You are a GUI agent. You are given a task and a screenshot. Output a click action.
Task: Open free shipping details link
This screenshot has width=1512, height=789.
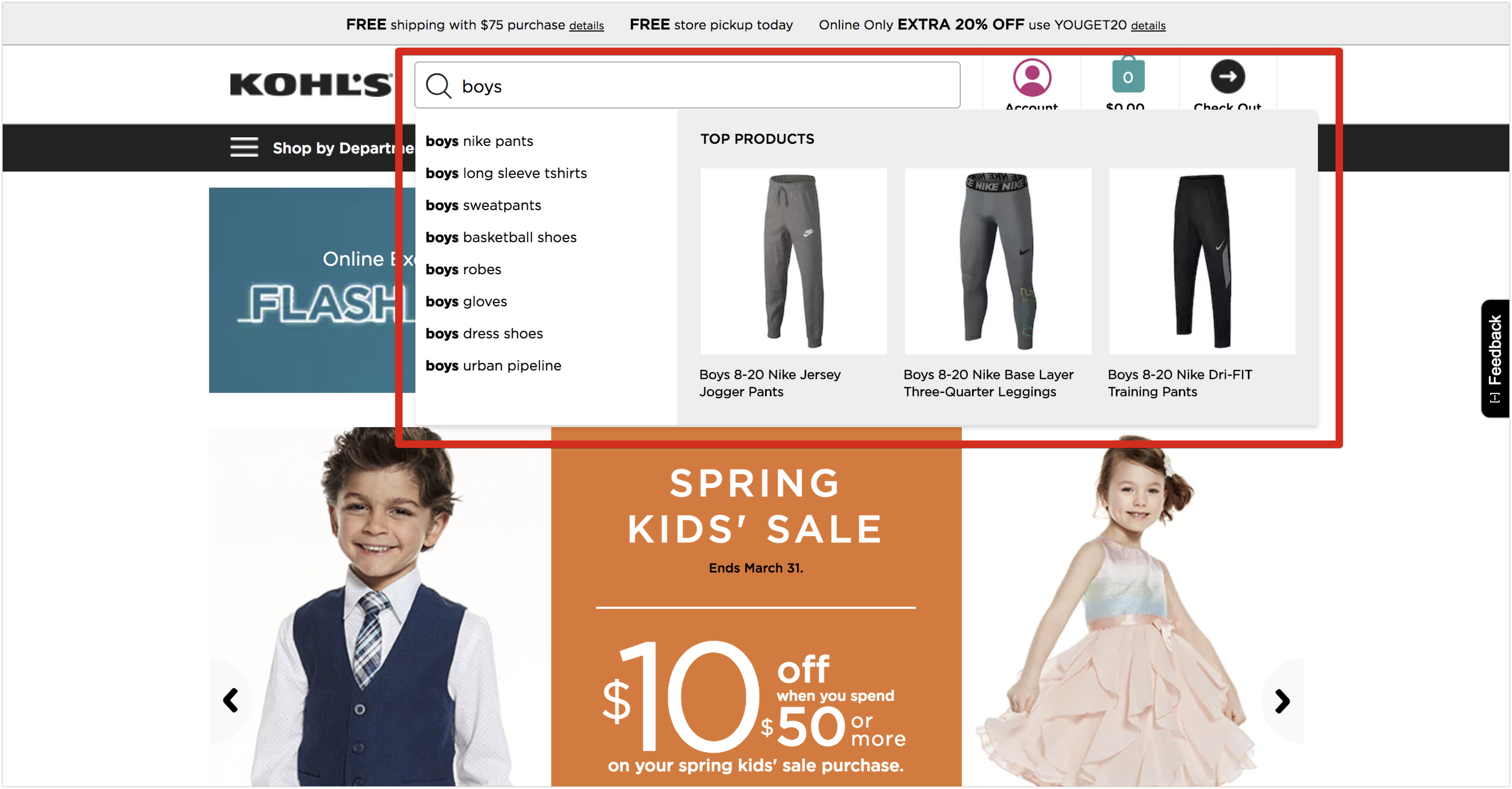586,25
